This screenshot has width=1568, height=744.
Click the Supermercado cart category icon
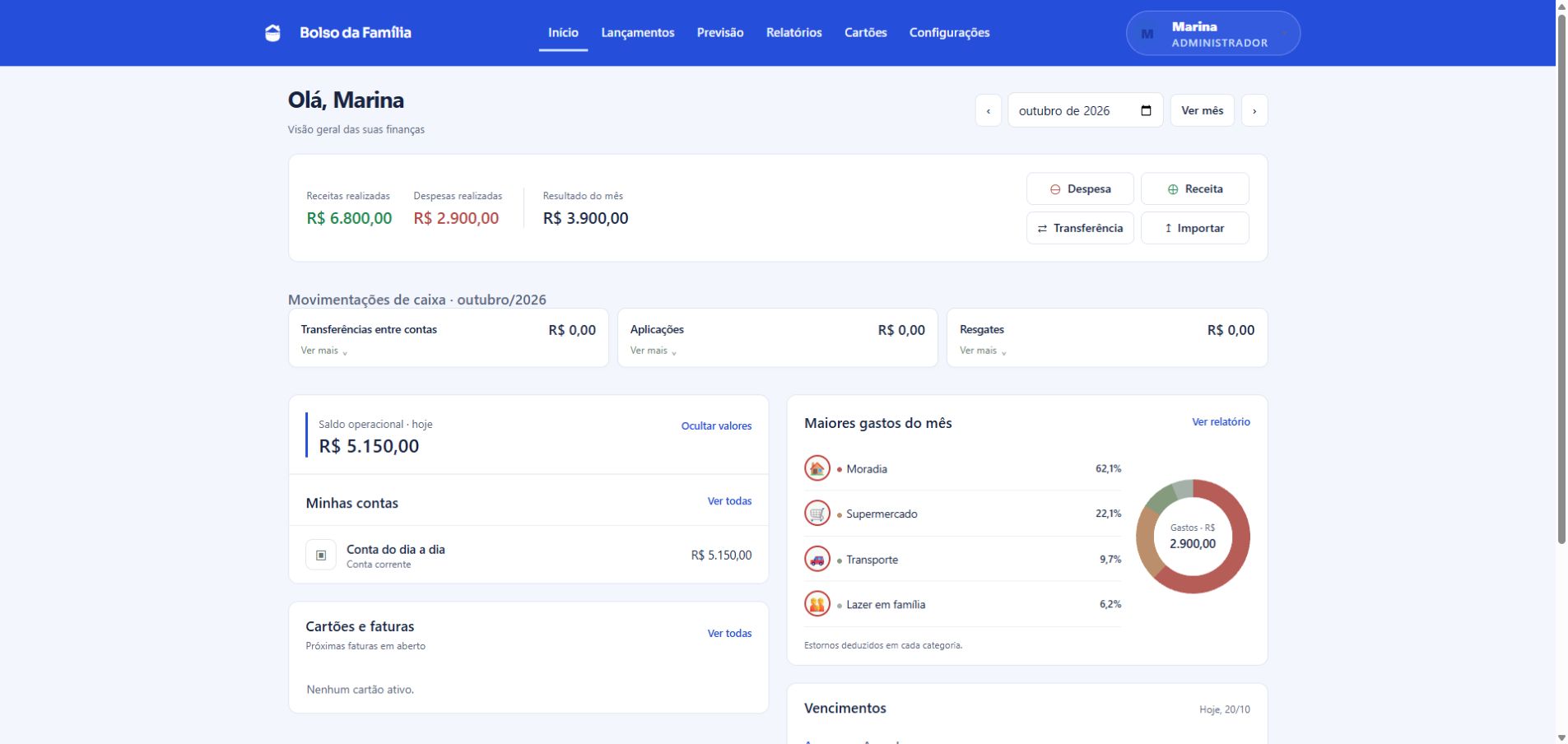coord(817,514)
